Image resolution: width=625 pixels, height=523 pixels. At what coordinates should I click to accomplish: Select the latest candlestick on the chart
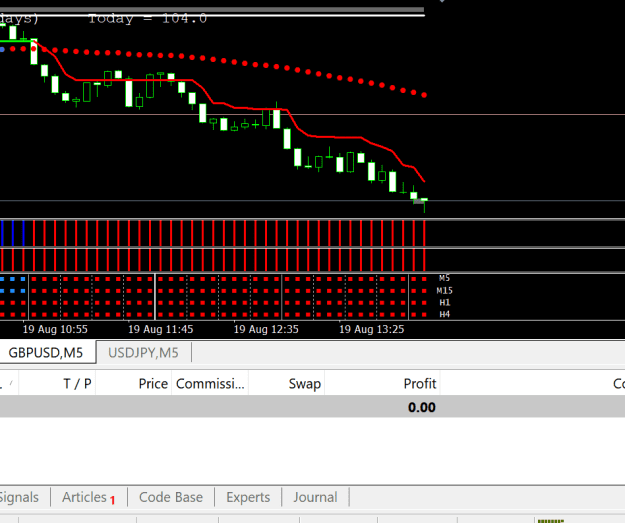425,204
